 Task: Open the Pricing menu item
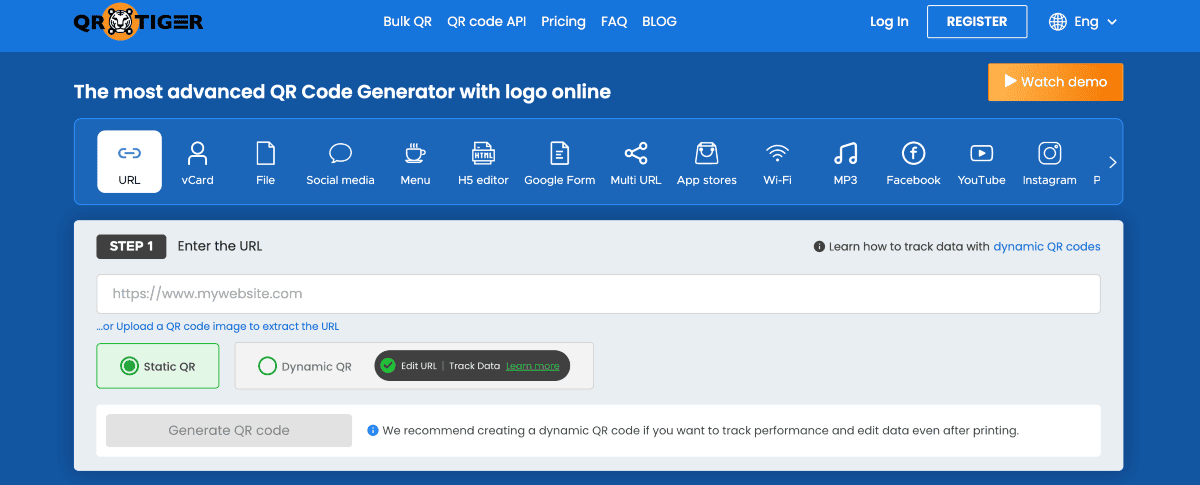coord(563,21)
